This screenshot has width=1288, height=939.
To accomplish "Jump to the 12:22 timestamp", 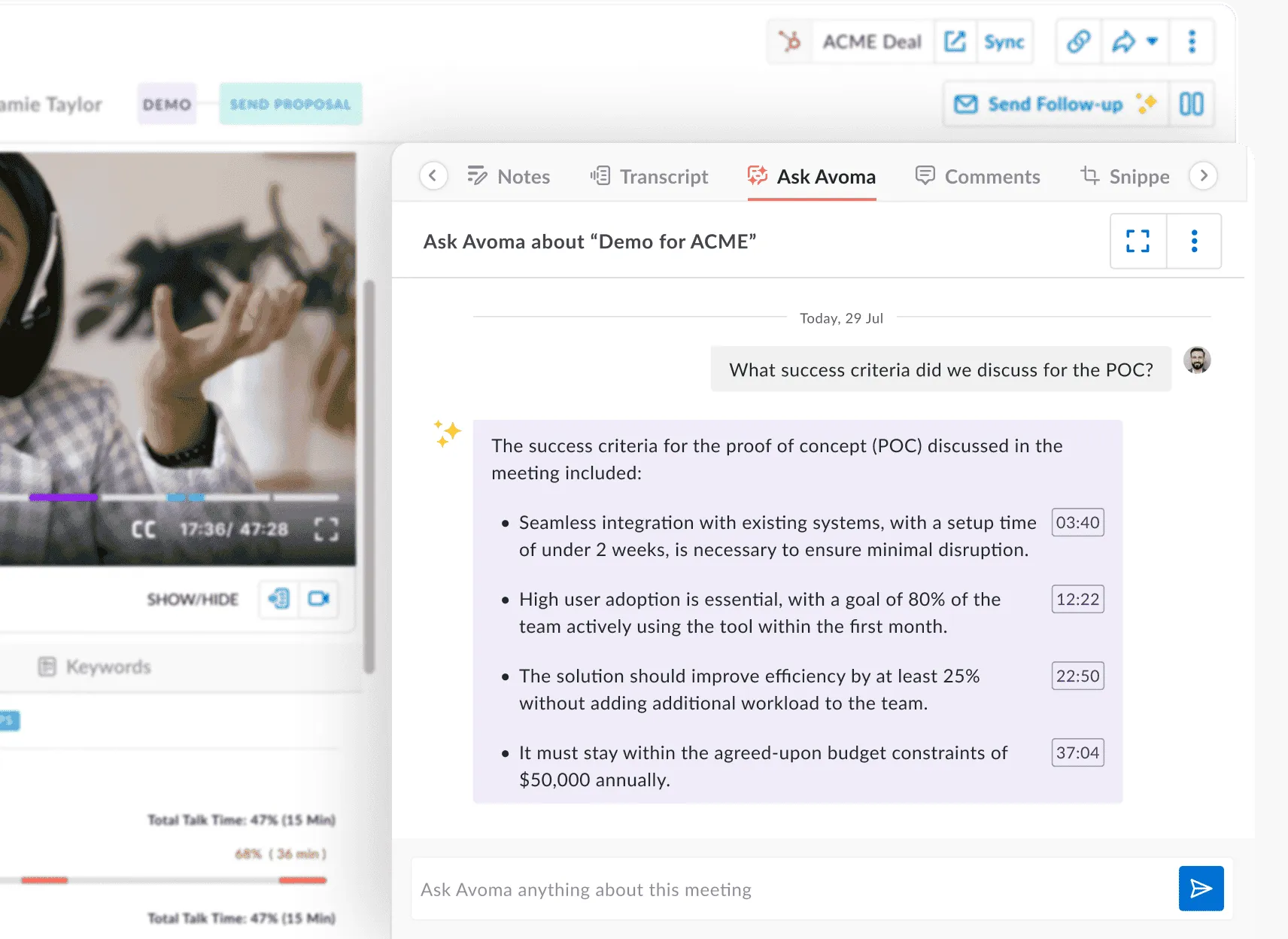I will point(1077,600).
